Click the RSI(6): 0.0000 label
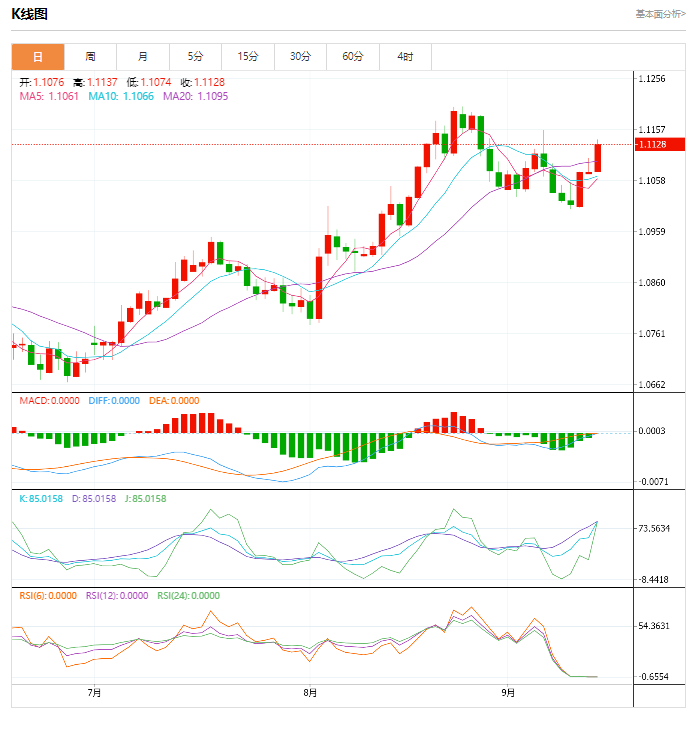692x737 pixels. (48, 596)
